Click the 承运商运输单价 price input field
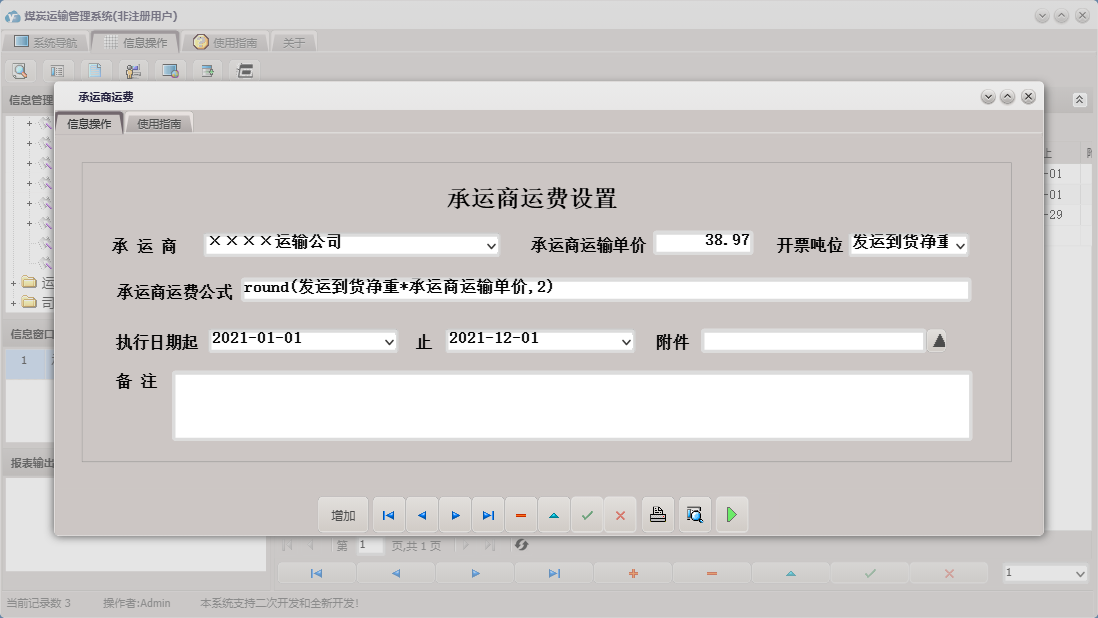 tap(703, 241)
